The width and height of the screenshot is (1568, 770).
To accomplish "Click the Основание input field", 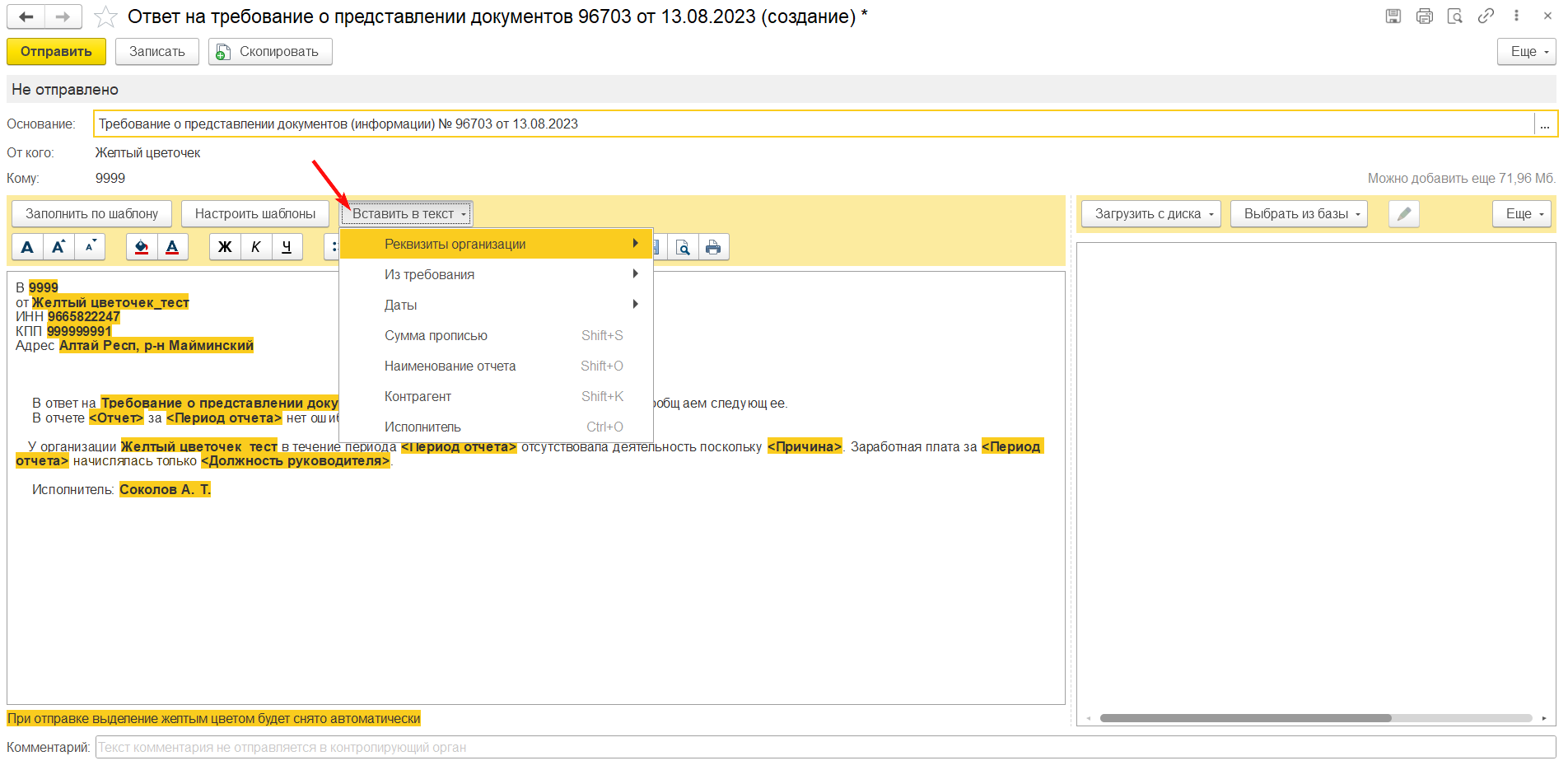I will click(814, 124).
